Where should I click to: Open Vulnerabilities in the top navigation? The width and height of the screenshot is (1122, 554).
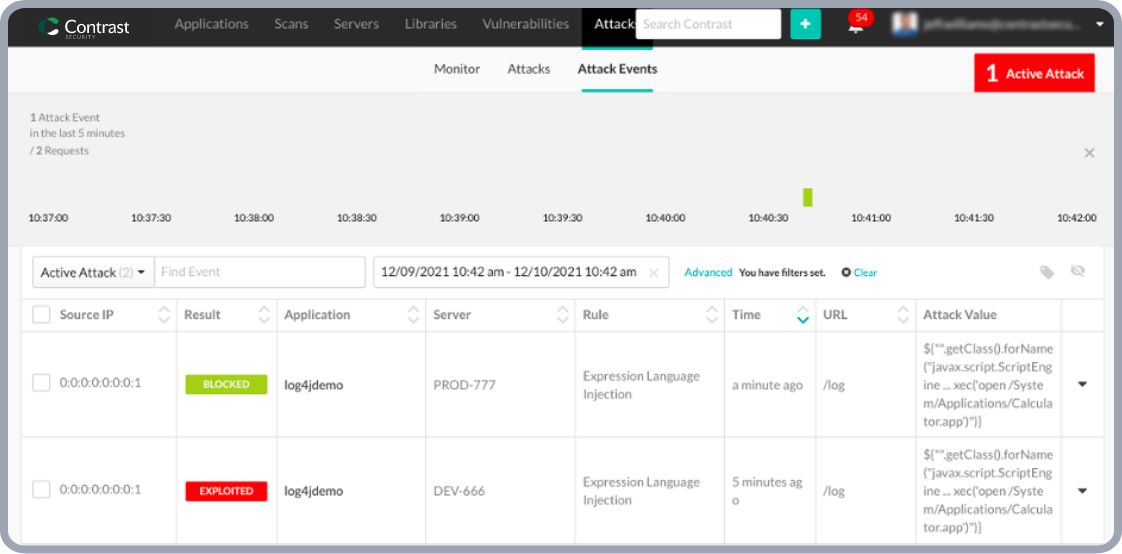click(525, 24)
